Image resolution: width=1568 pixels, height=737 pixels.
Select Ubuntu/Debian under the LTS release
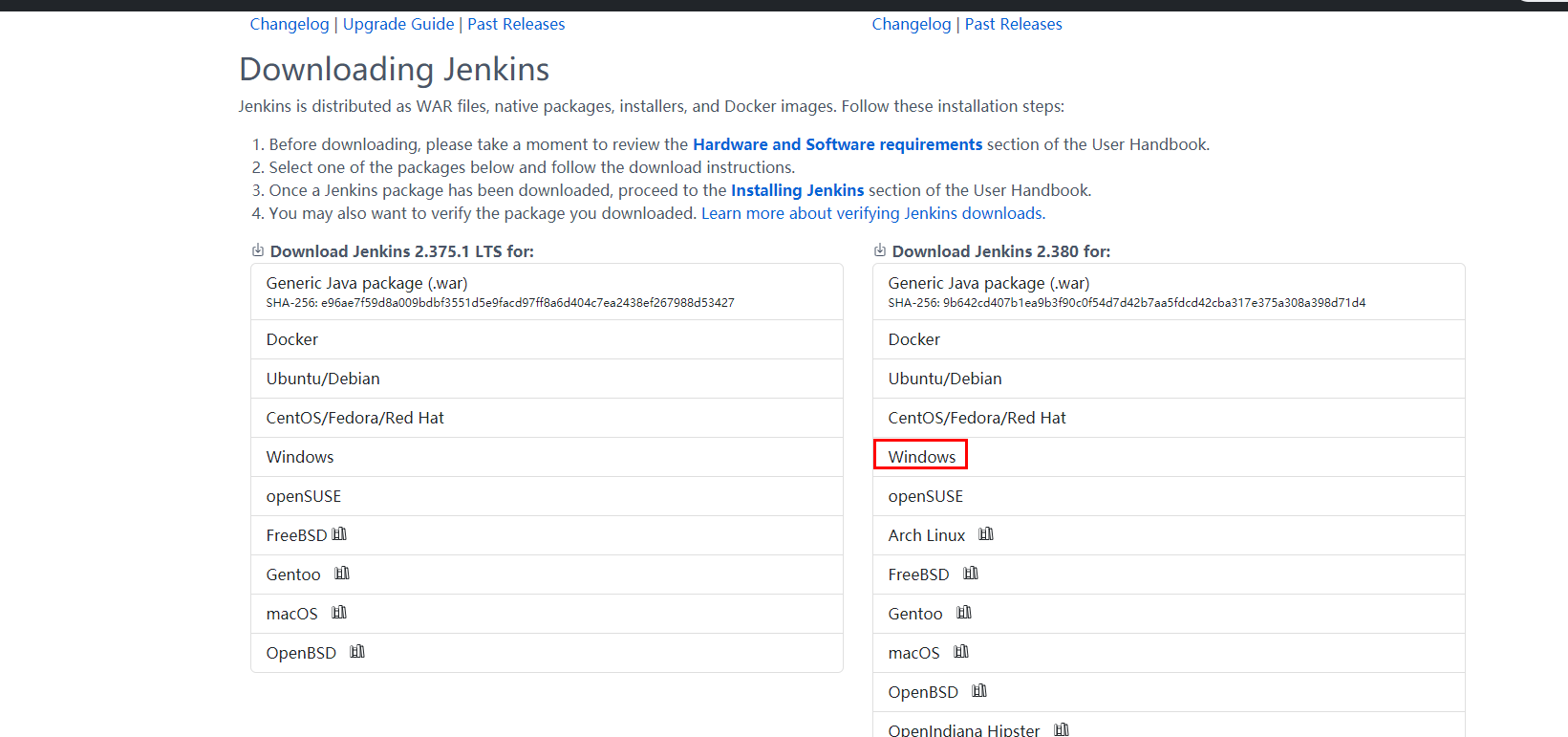pos(547,379)
